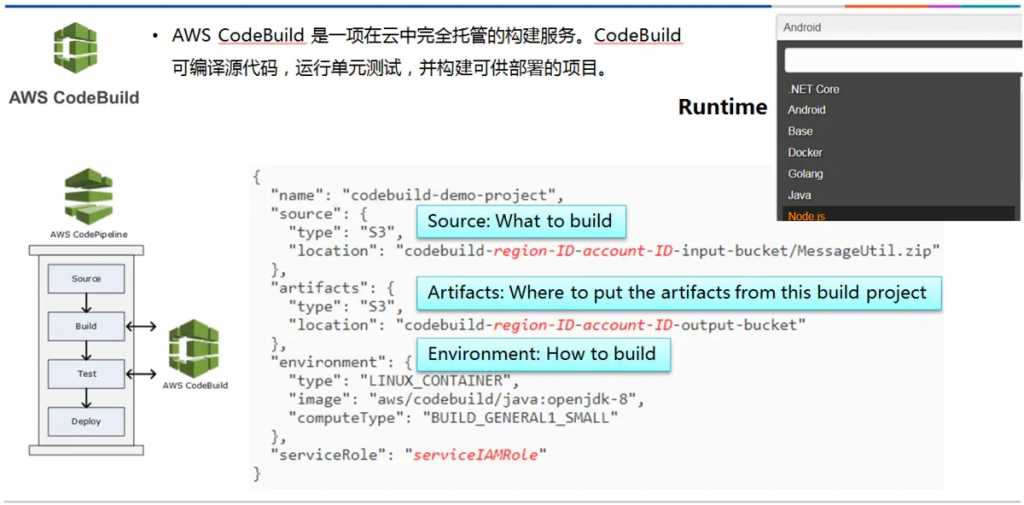The width and height of the screenshot is (1024, 505).
Task: Click the Test stage box
Action: (86, 374)
